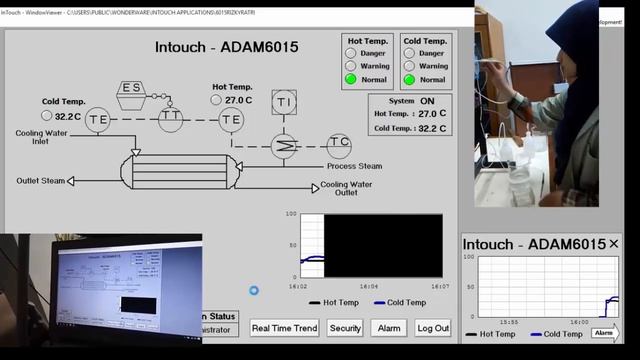Click Hot Temp Normal green indicator
640x360 pixels.
351,79
